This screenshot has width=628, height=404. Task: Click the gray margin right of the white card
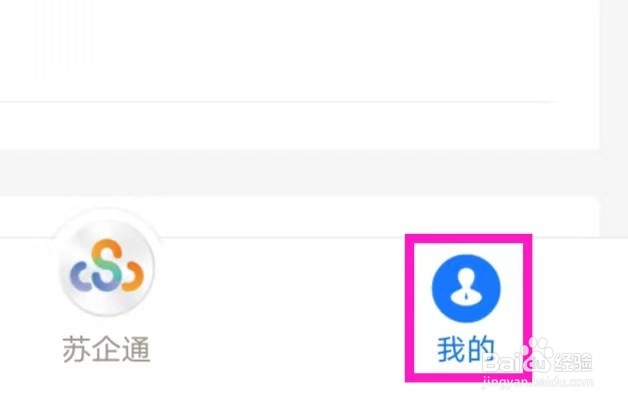614,120
